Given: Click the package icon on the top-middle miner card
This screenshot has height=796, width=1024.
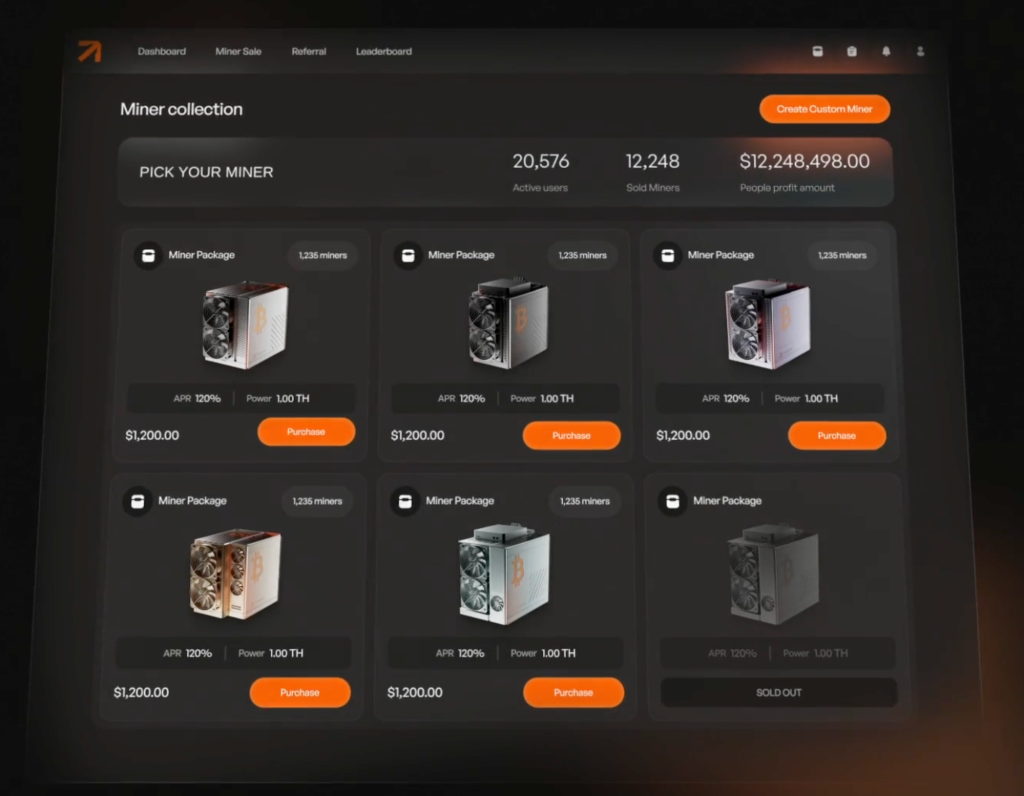Looking at the screenshot, I should (x=408, y=256).
